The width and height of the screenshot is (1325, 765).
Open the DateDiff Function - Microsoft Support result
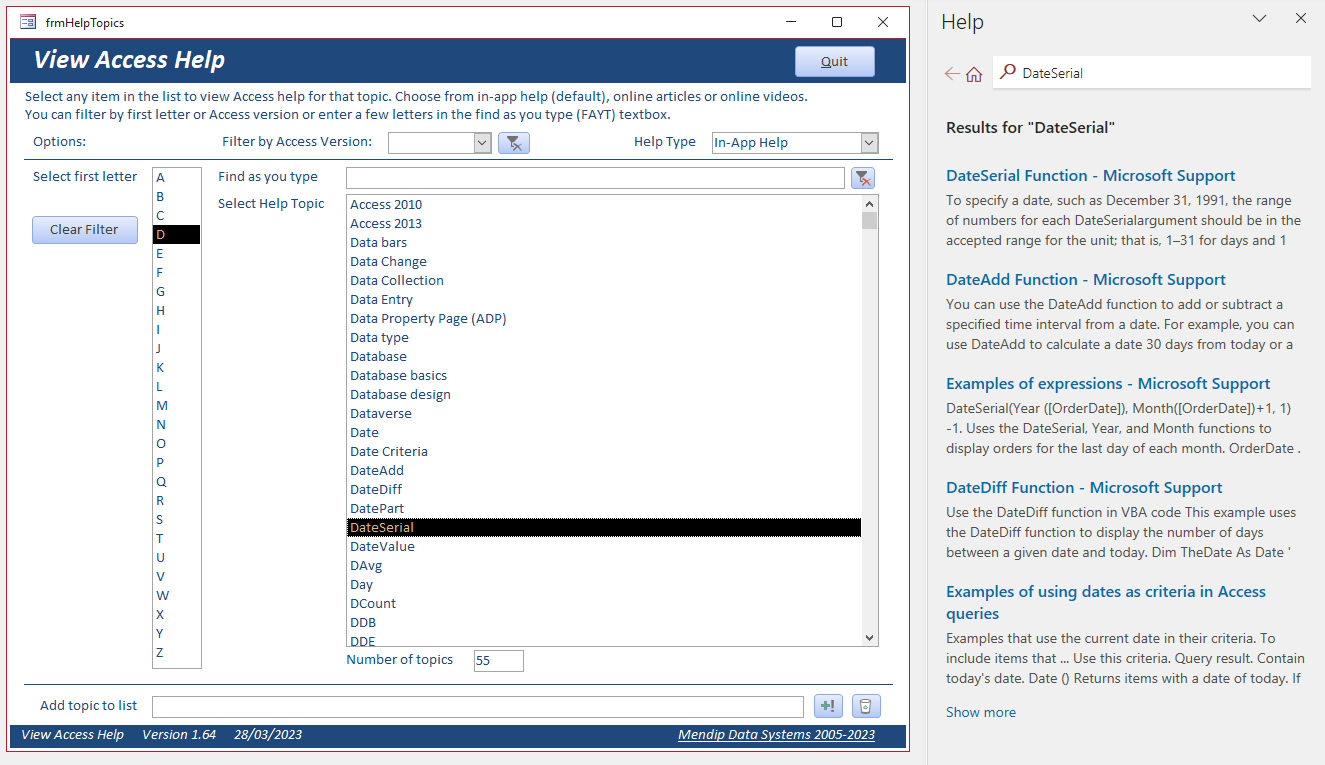point(1084,488)
